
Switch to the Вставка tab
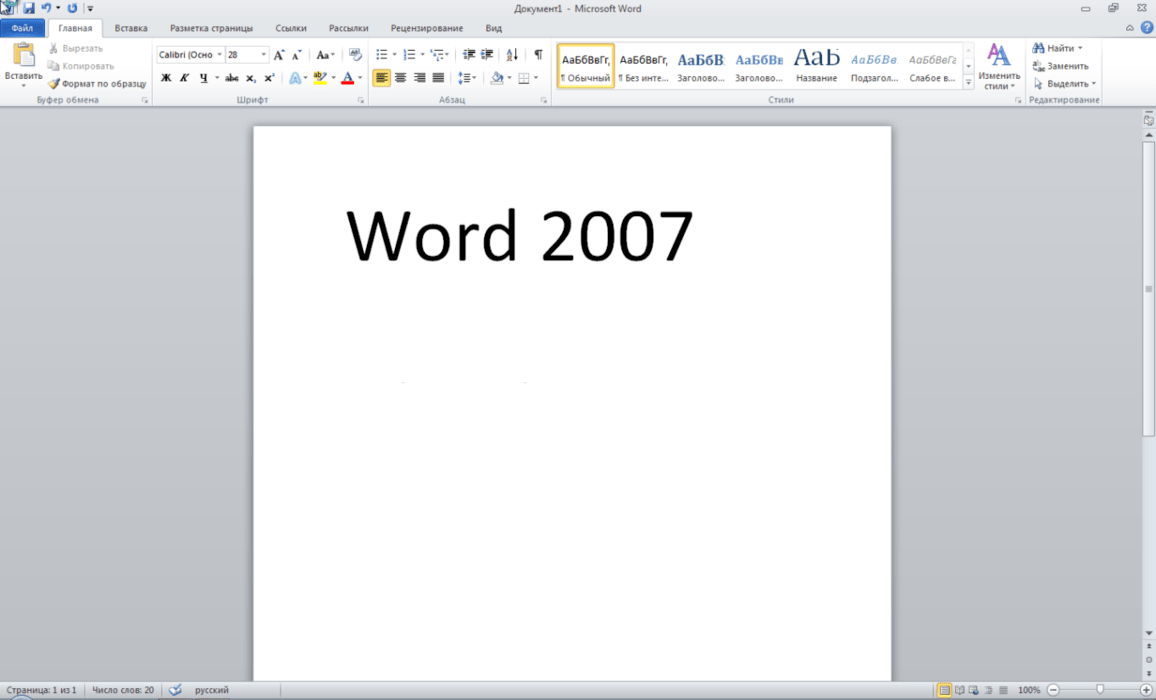click(130, 29)
